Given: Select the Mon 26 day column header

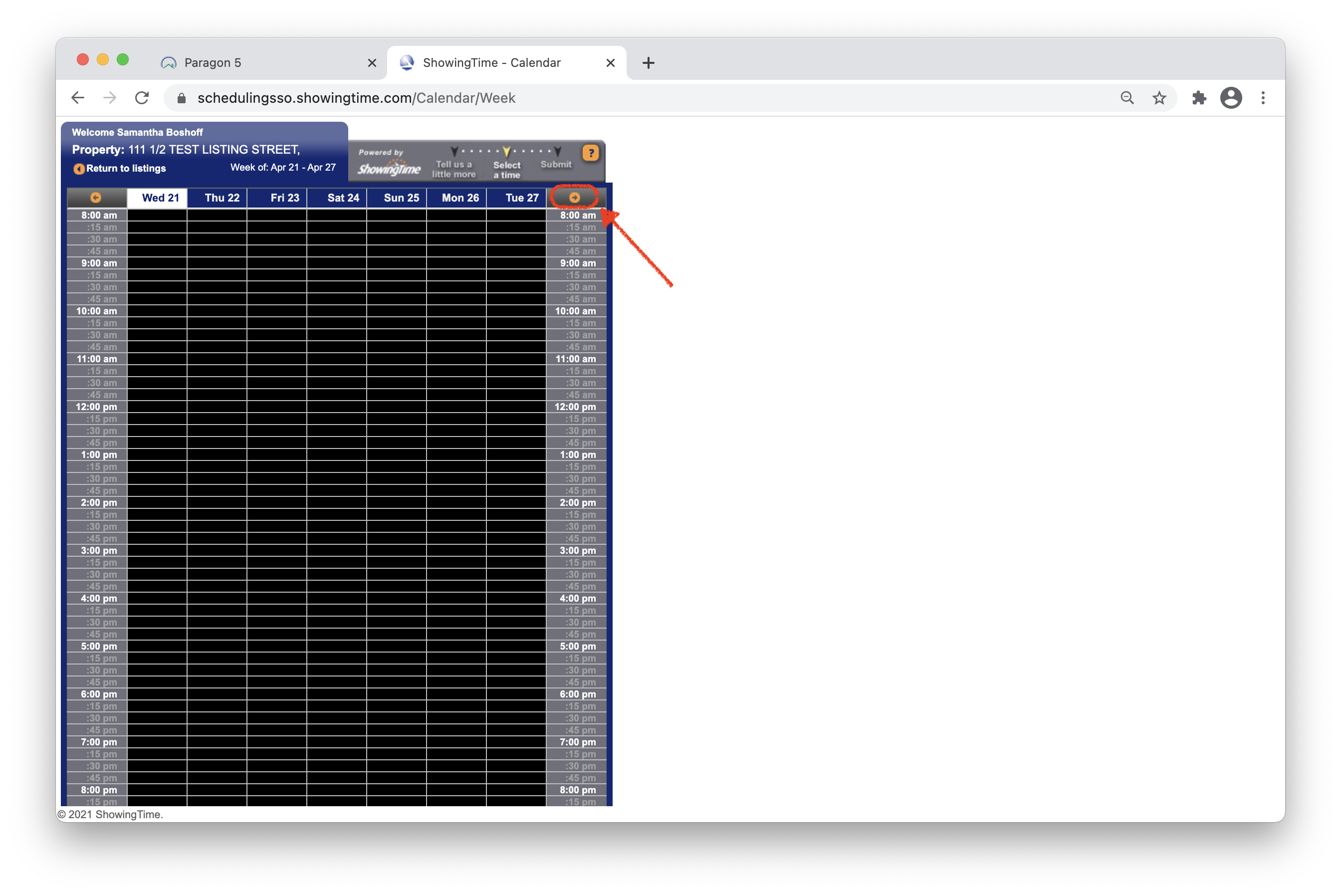Looking at the screenshot, I should pyautogui.click(x=457, y=198).
